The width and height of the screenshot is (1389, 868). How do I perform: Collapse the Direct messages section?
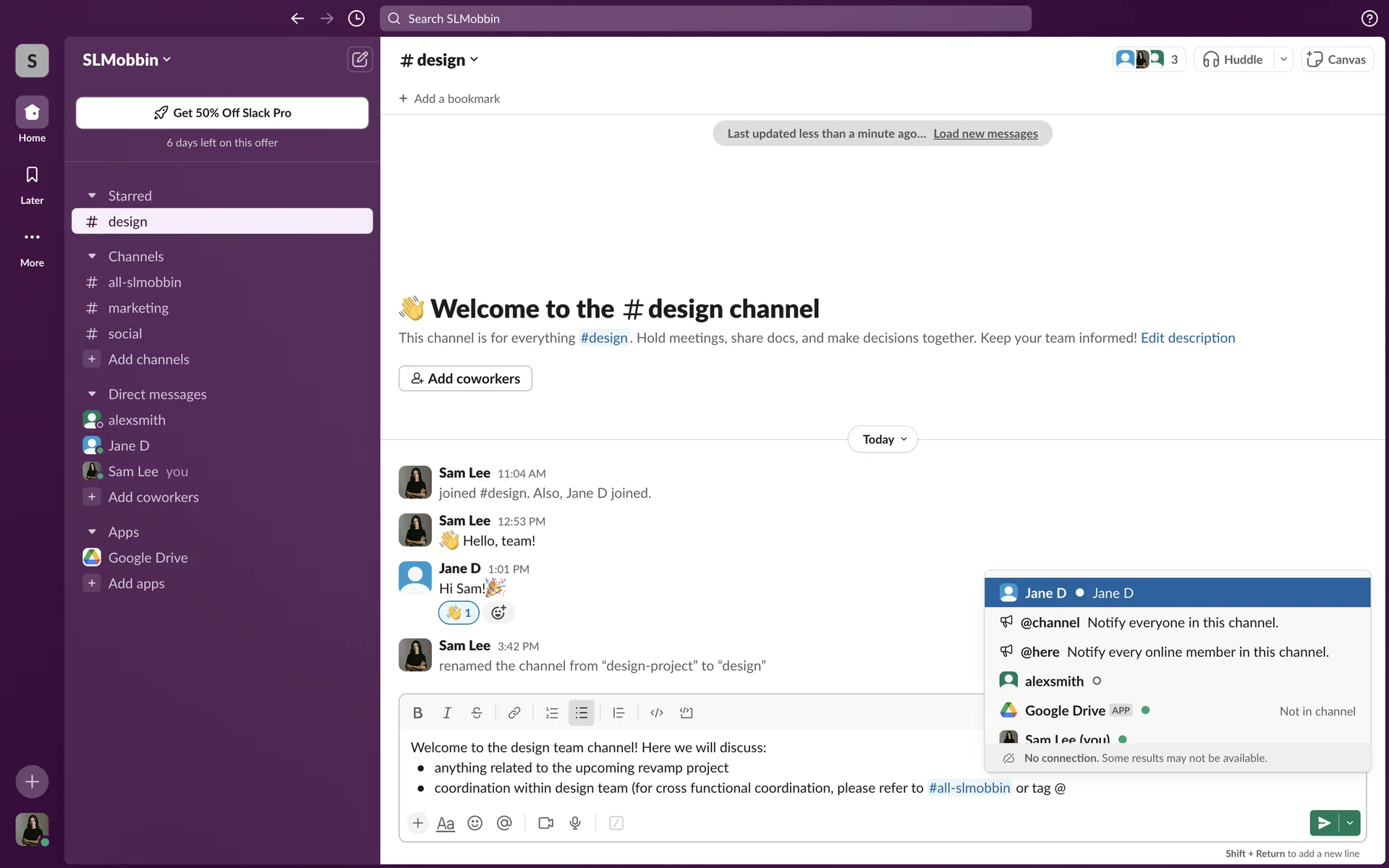point(92,394)
